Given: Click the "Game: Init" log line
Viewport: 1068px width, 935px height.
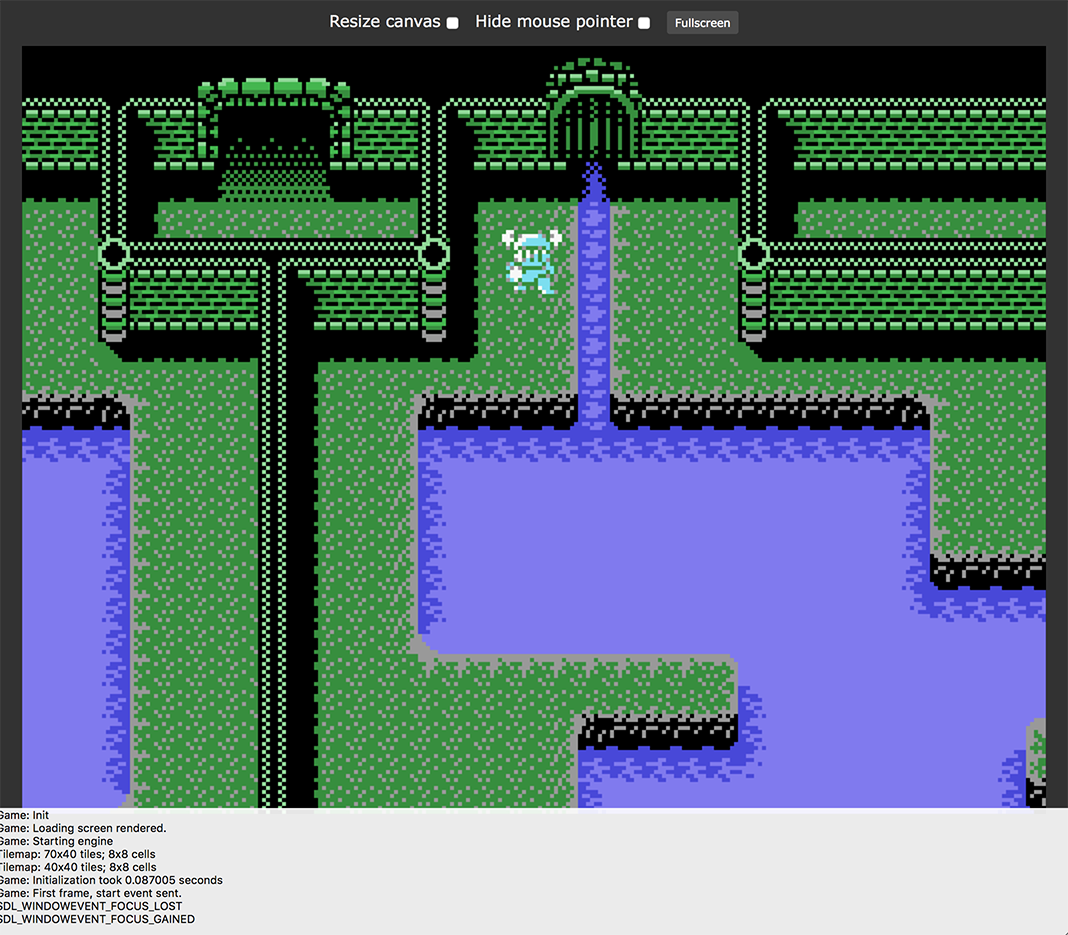Looking at the screenshot, I should [24, 816].
